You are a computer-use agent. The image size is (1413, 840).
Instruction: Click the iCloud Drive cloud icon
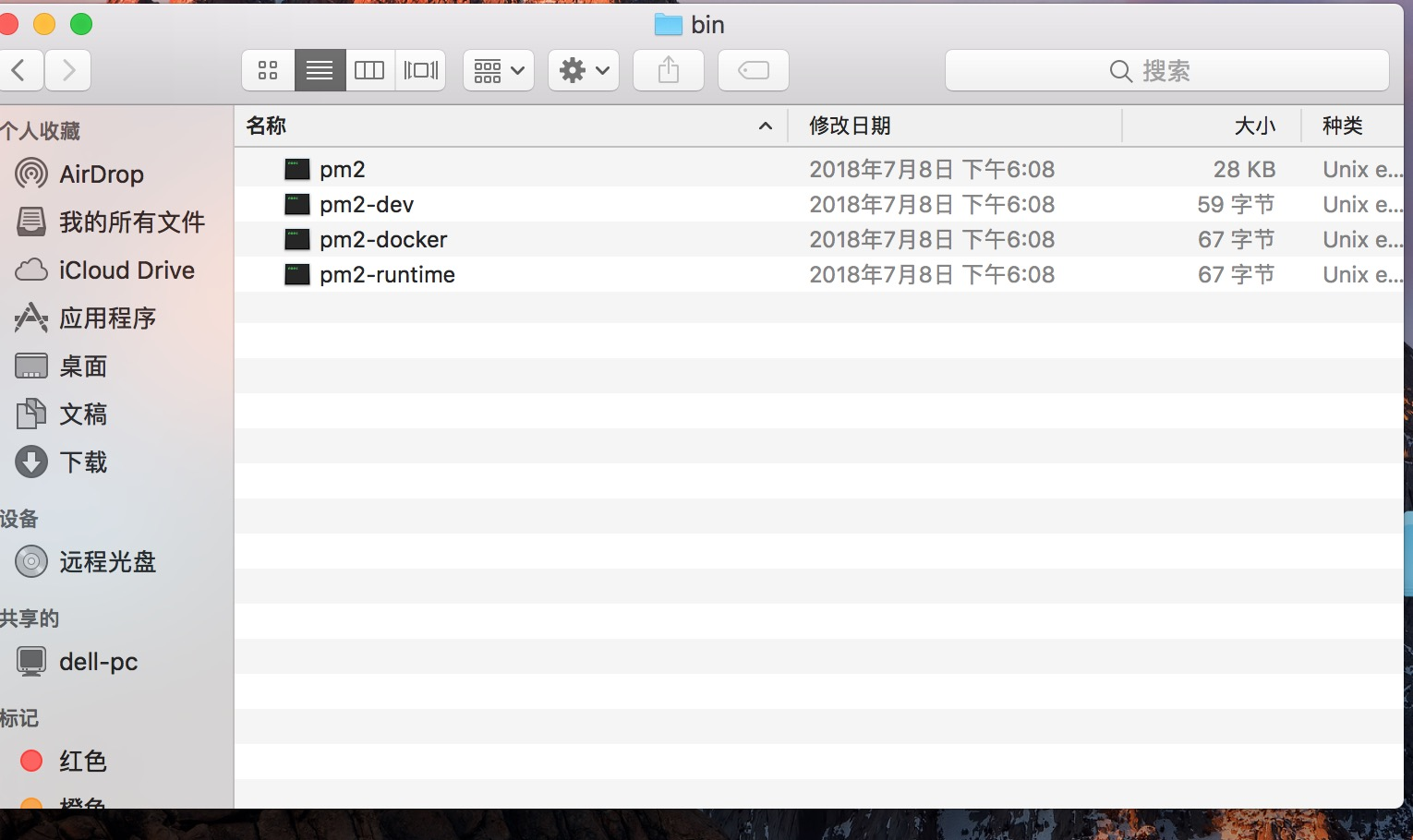pos(30,270)
